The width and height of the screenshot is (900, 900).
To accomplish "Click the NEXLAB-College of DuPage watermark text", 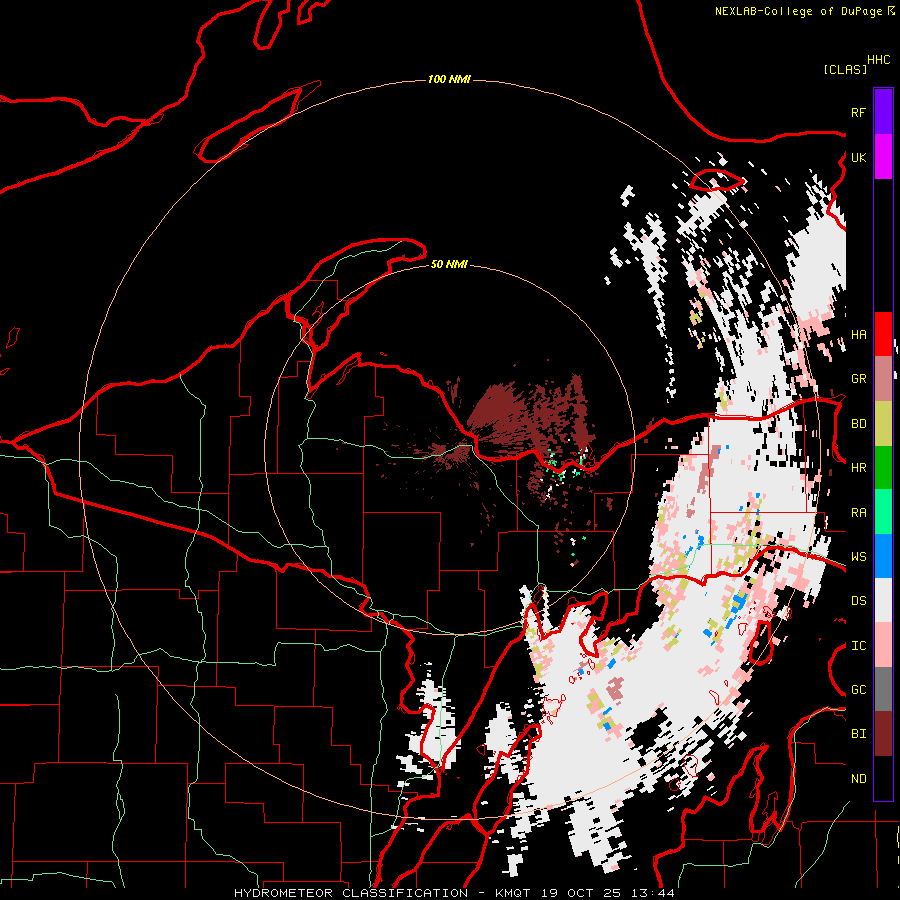I will click(x=798, y=11).
